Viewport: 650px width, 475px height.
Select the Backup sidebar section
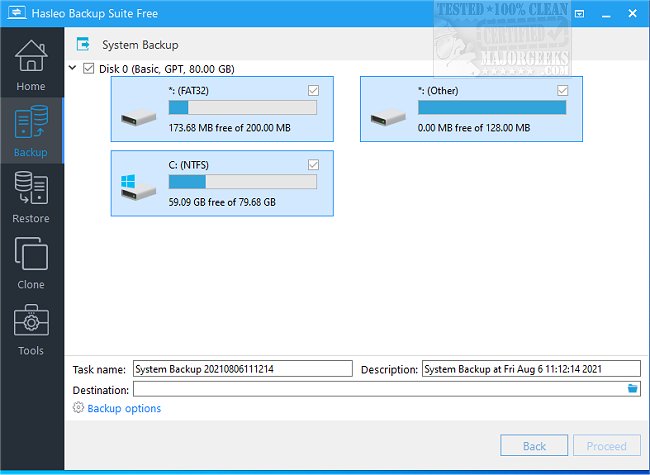[31, 131]
